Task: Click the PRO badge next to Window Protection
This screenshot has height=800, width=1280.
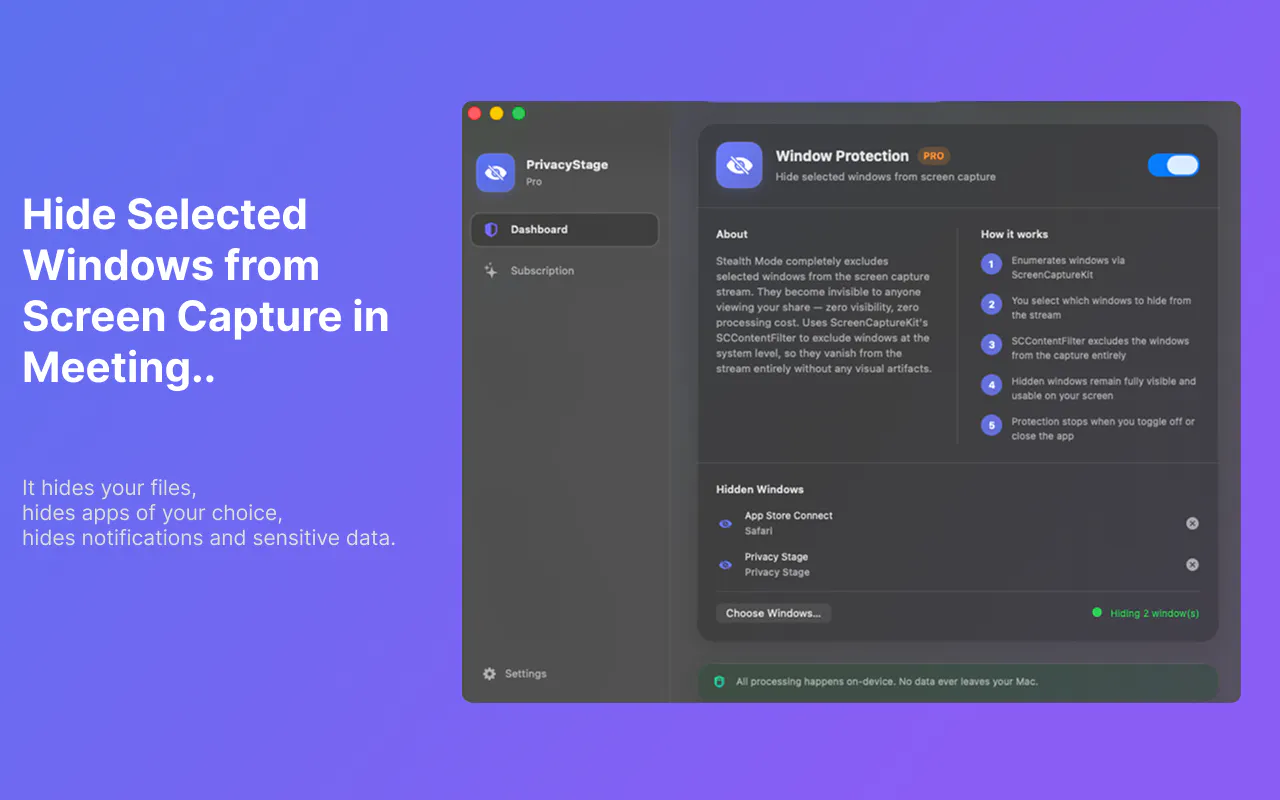Action: click(933, 156)
